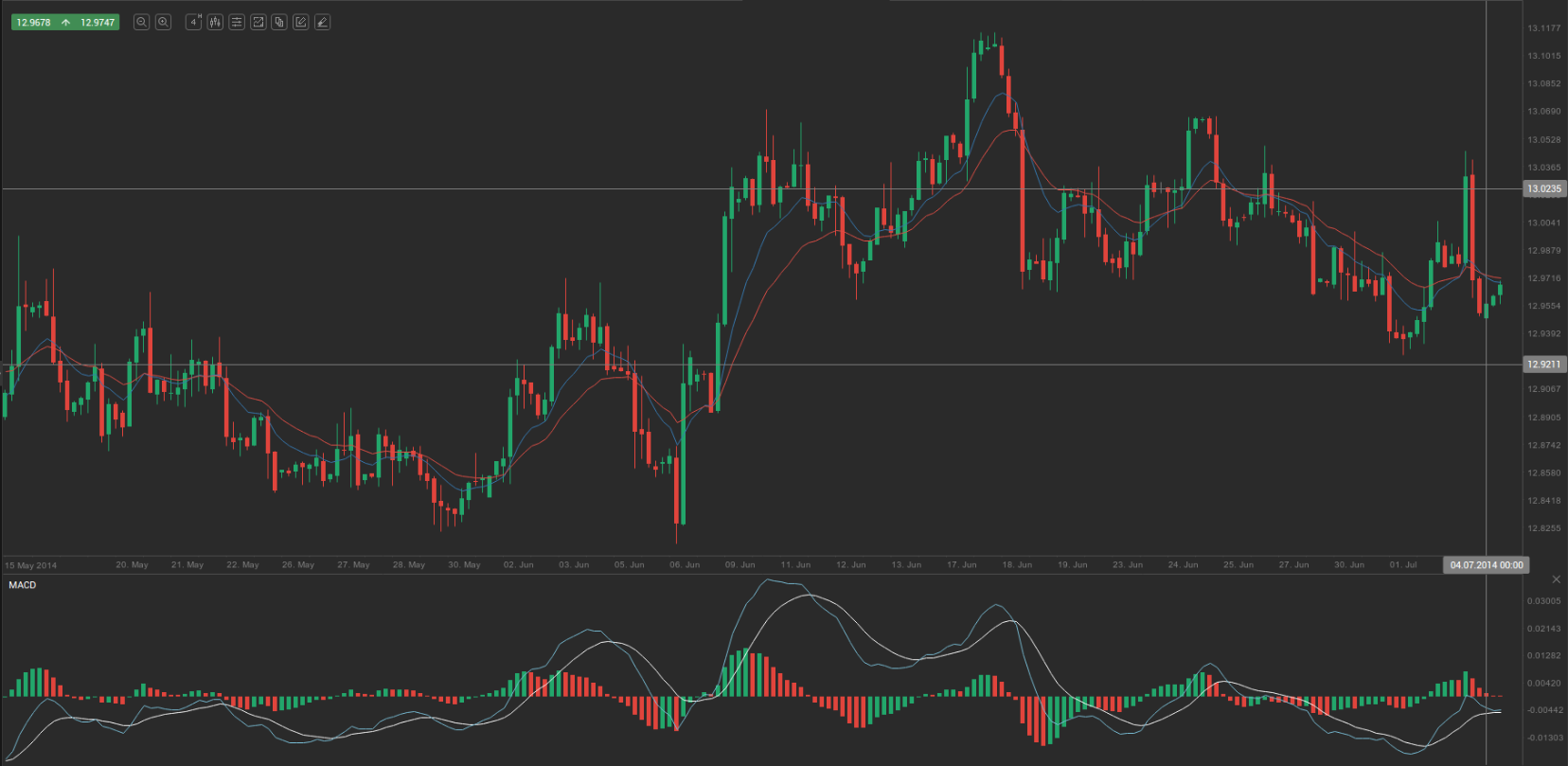The image size is (1568, 766).
Task: Select the eraser tool to clear drawings
Action: click(322, 22)
